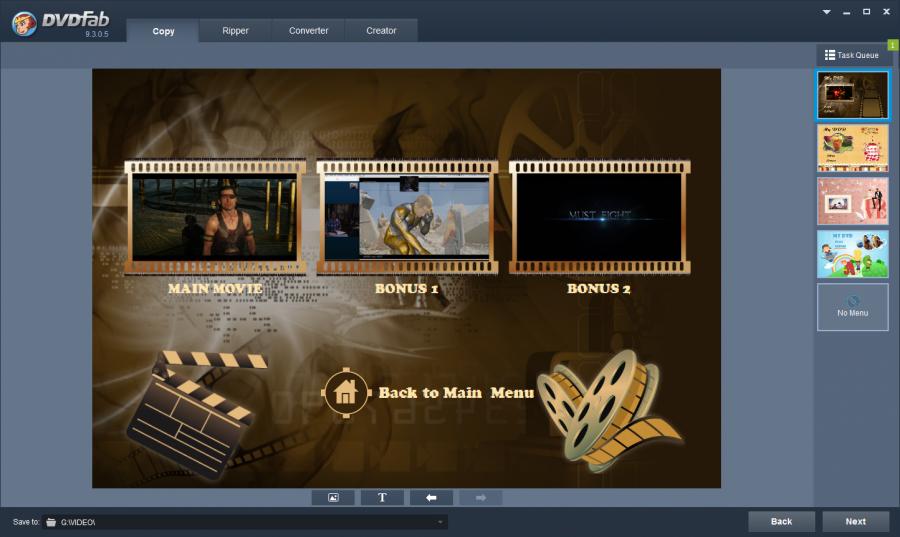This screenshot has height=537, width=900.
Task: Click the change background image icon
Action: click(333, 497)
